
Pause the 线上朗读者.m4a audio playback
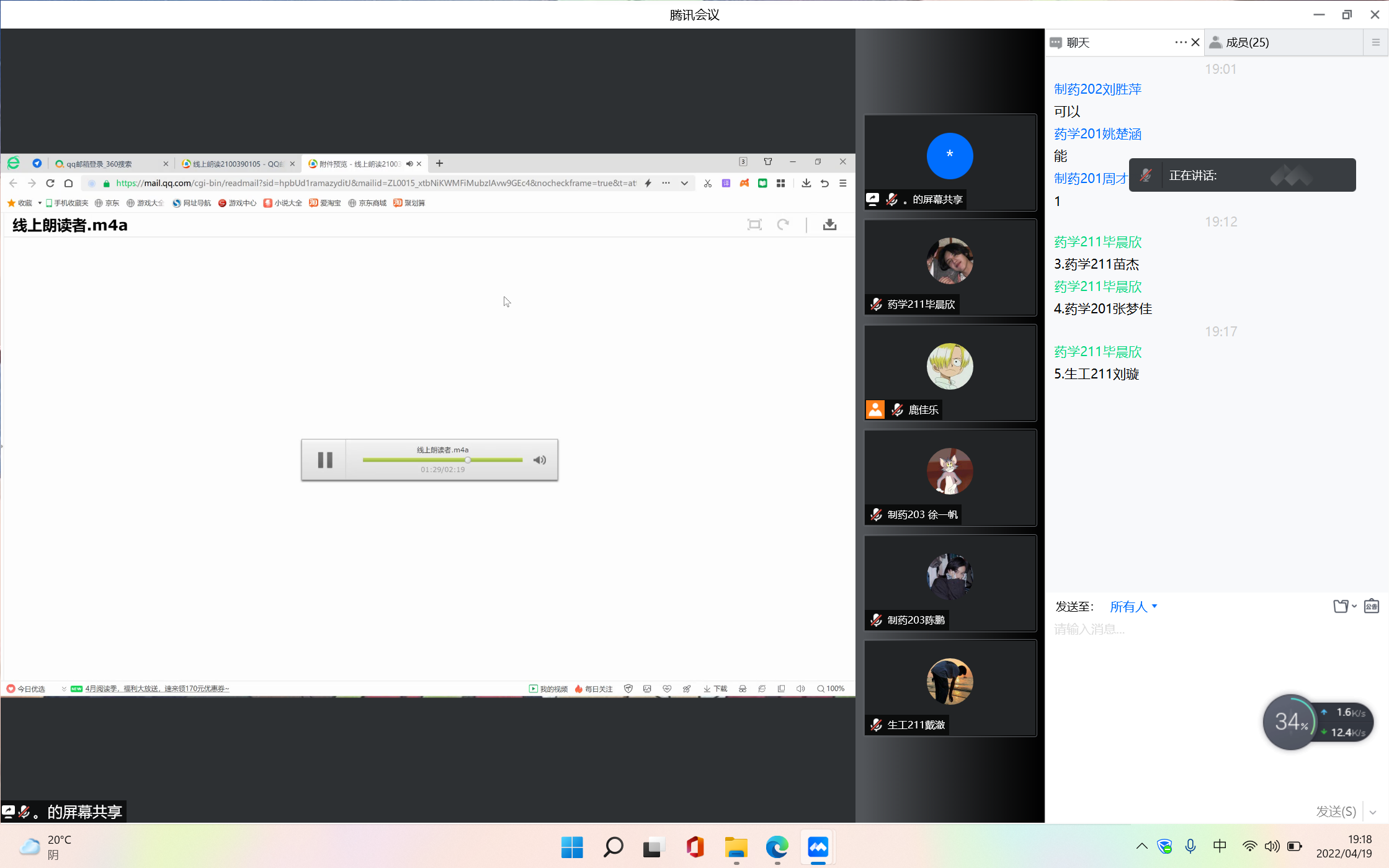click(324, 460)
